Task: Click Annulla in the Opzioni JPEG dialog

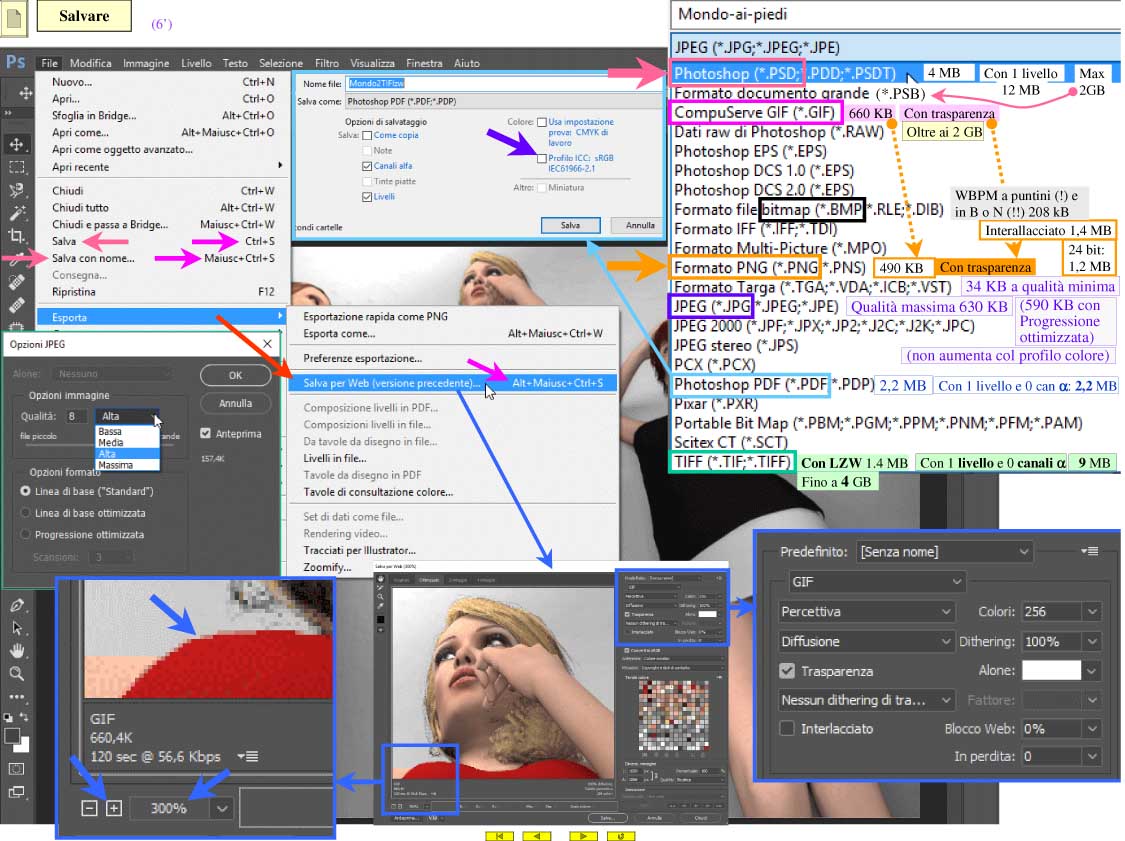Action: pyautogui.click(x=235, y=403)
